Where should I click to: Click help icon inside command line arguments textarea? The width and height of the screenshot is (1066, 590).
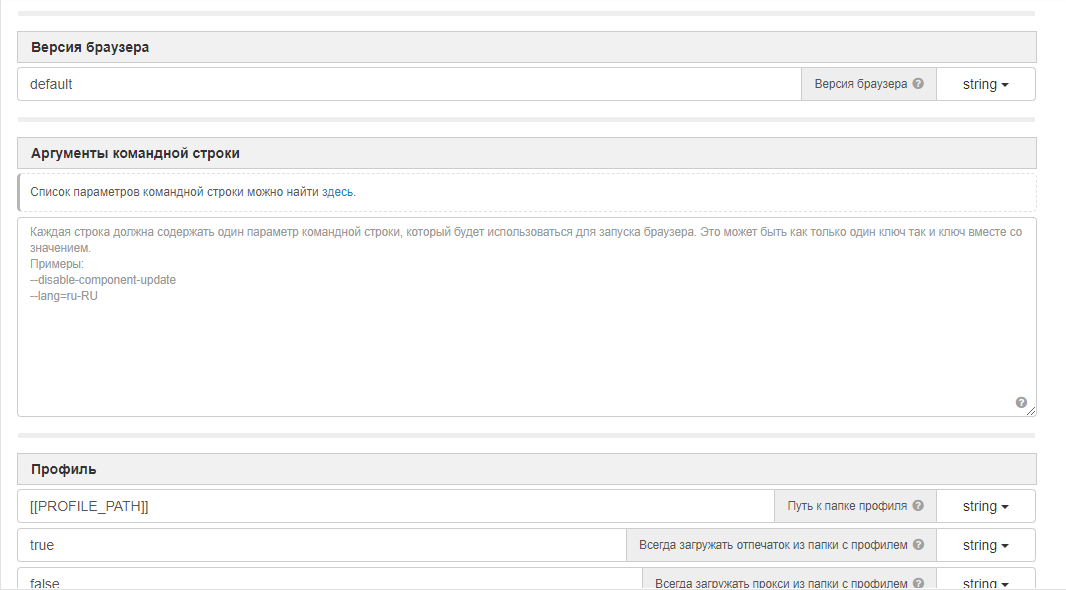[x=1021, y=402]
